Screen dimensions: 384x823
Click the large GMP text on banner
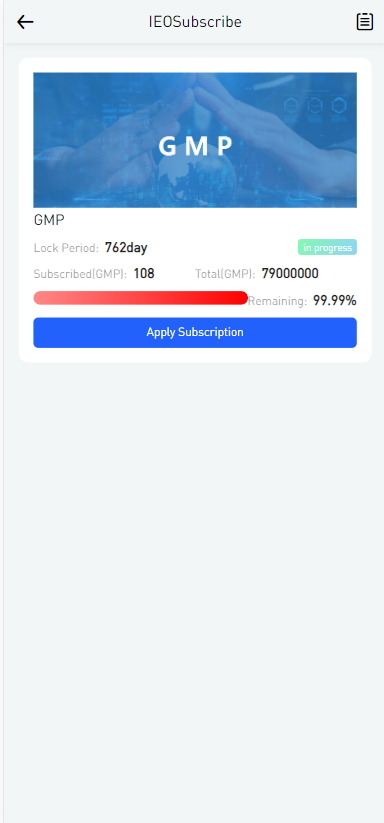195,146
